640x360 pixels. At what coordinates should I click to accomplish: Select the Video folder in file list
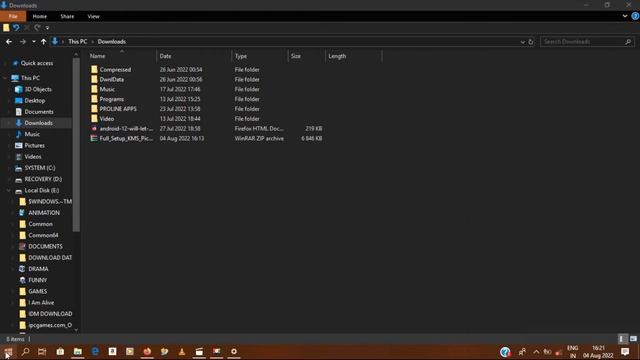(x=107, y=119)
